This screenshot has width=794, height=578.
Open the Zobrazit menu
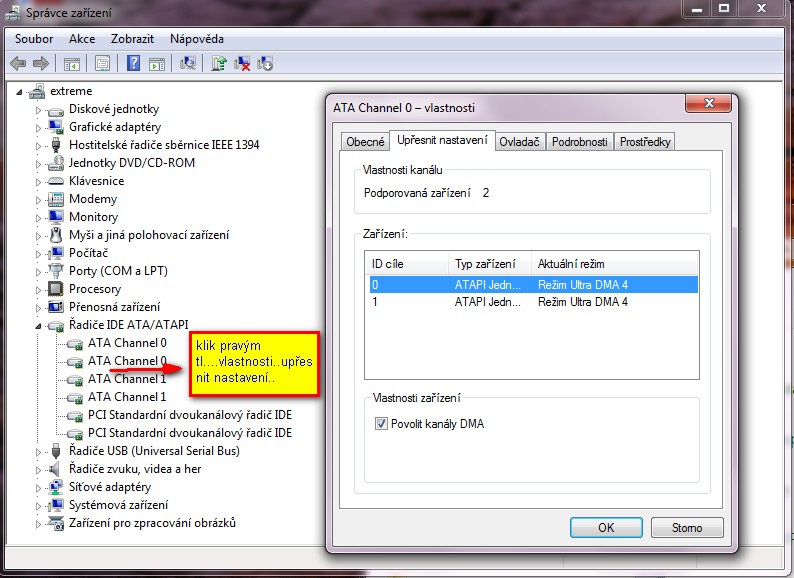[x=132, y=38]
